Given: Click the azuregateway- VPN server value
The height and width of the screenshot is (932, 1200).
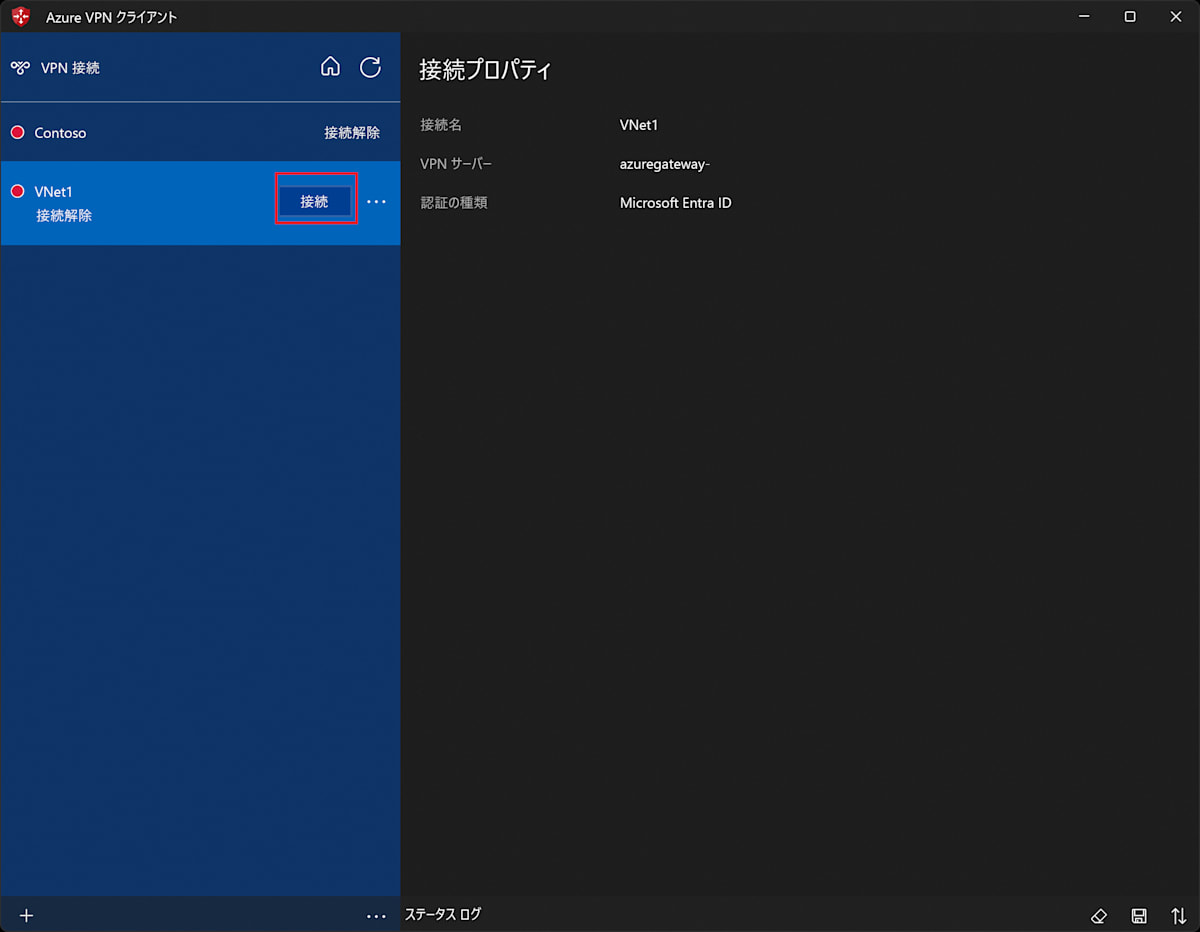Looking at the screenshot, I should [x=665, y=164].
